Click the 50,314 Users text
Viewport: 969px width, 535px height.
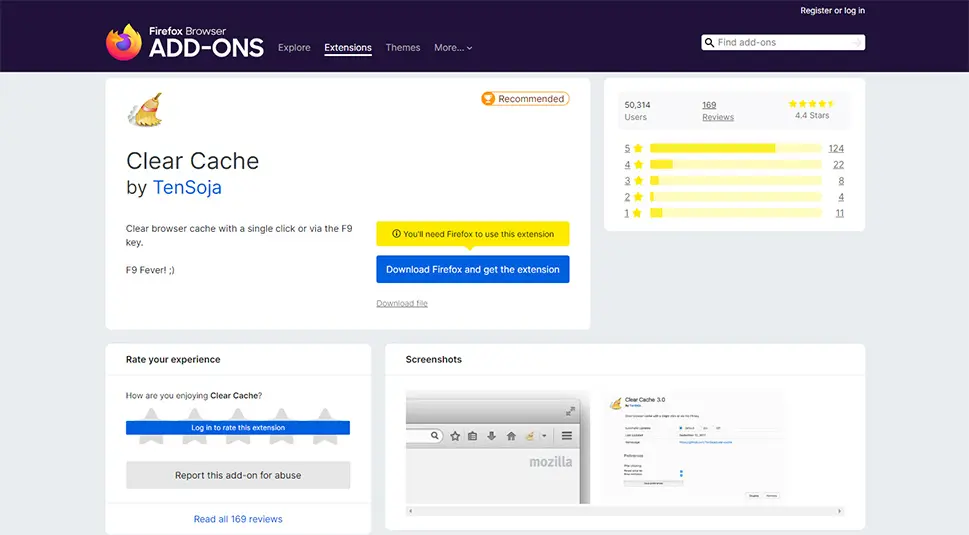pyautogui.click(x=637, y=111)
